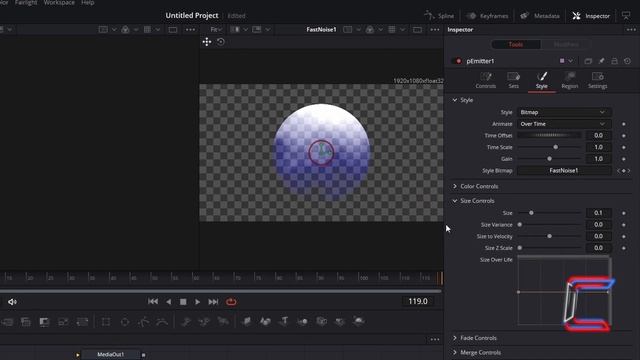Jump to first frame
This screenshot has width=640, height=360.
[153, 302]
